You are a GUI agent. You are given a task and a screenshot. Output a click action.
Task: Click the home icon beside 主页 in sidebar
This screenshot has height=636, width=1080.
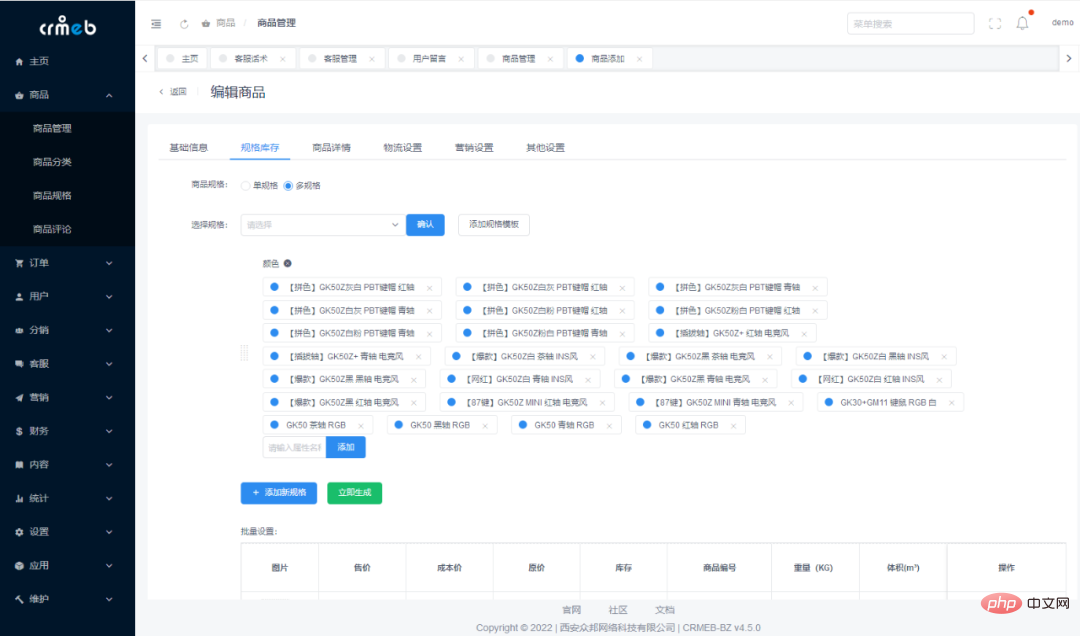(19, 61)
